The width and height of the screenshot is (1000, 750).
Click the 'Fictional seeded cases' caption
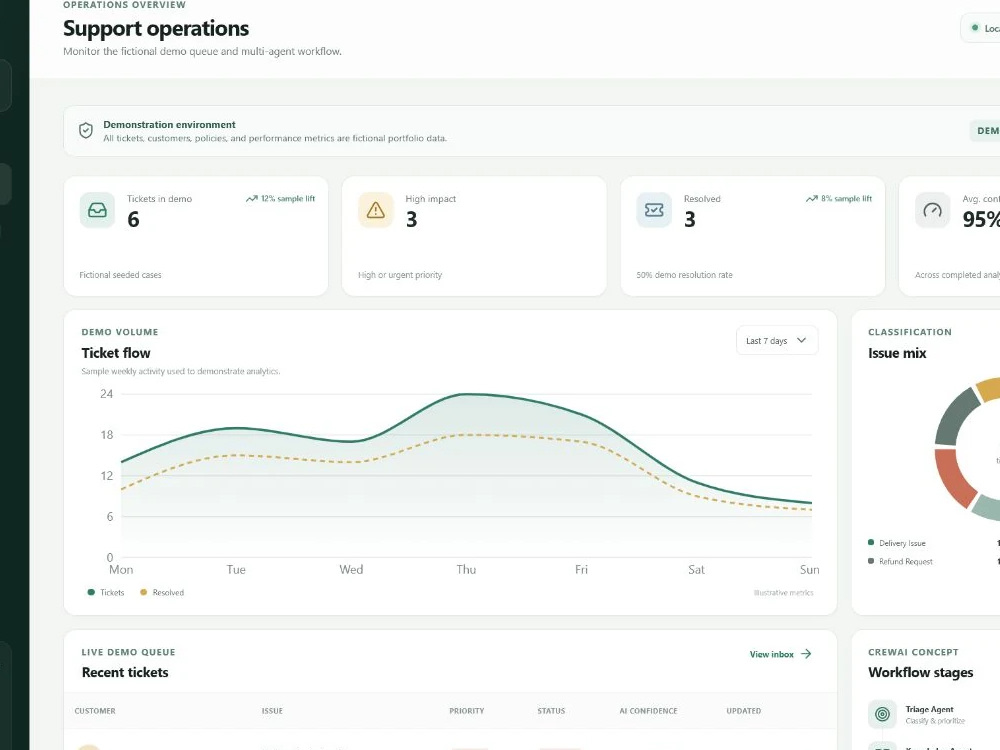[x=121, y=275]
